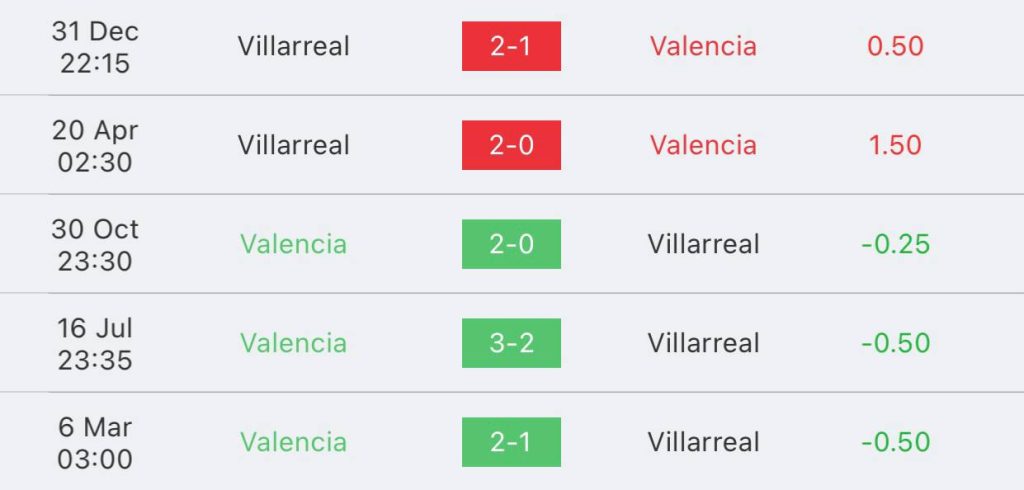
Task: Click the -0.25 handicap value
Action: (895, 244)
